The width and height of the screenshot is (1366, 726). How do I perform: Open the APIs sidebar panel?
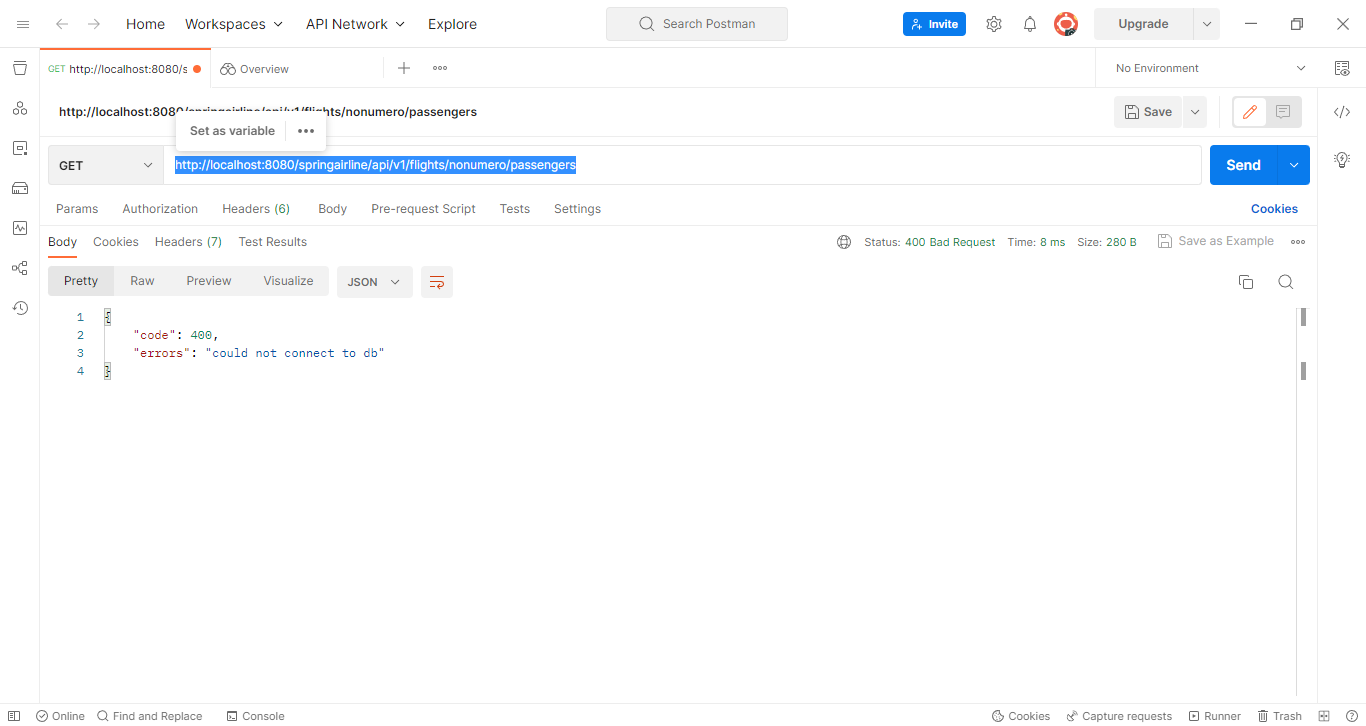19,108
